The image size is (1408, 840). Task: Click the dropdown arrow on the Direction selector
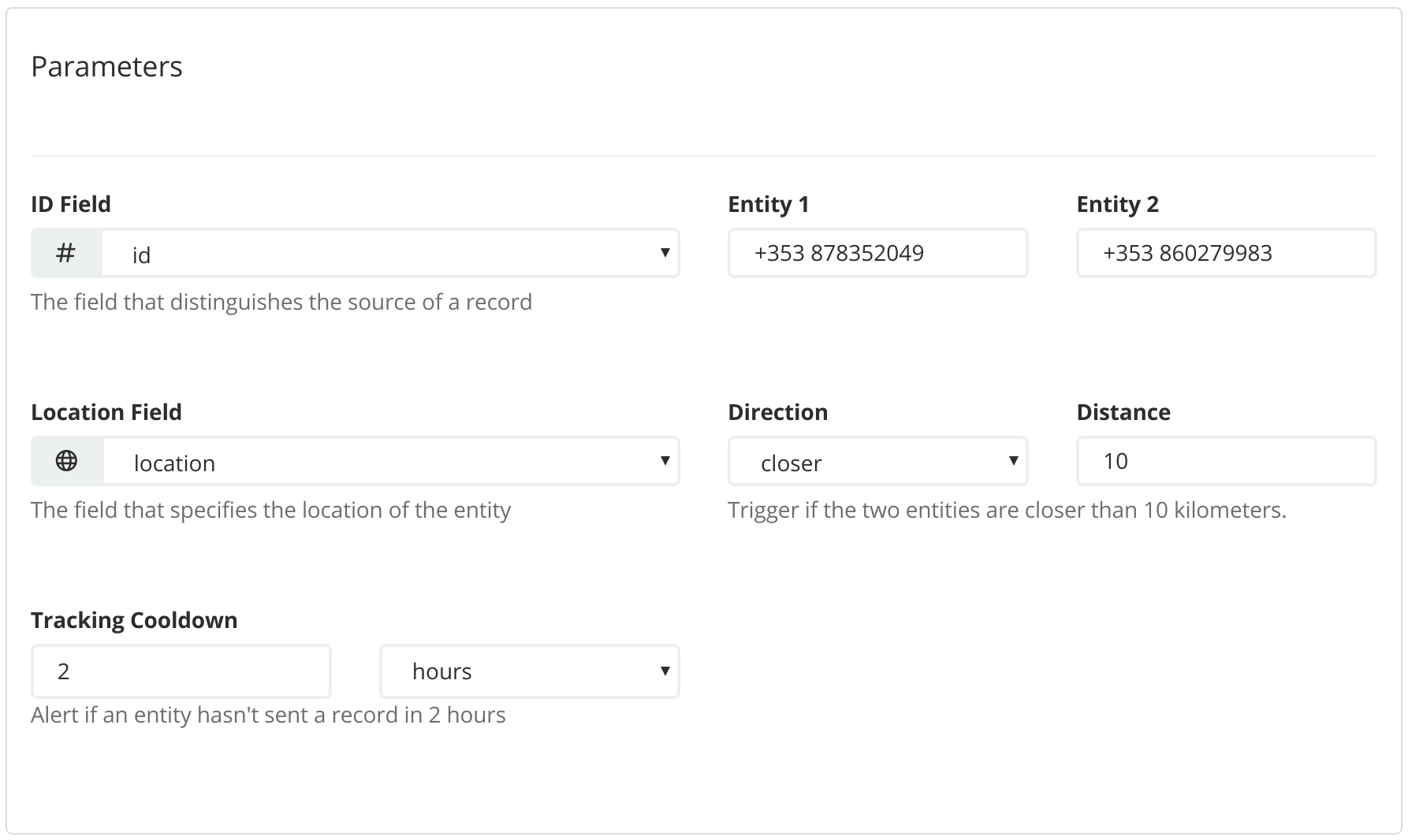point(1013,461)
